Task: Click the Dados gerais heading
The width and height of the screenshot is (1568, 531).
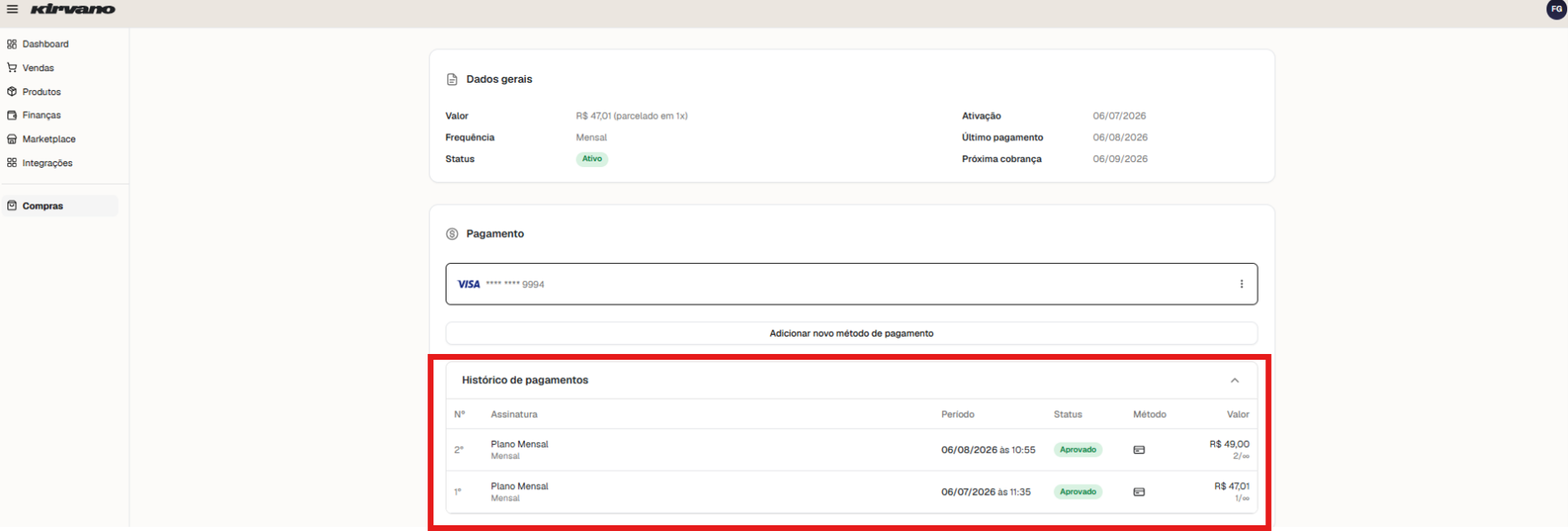Action: pyautogui.click(x=499, y=79)
